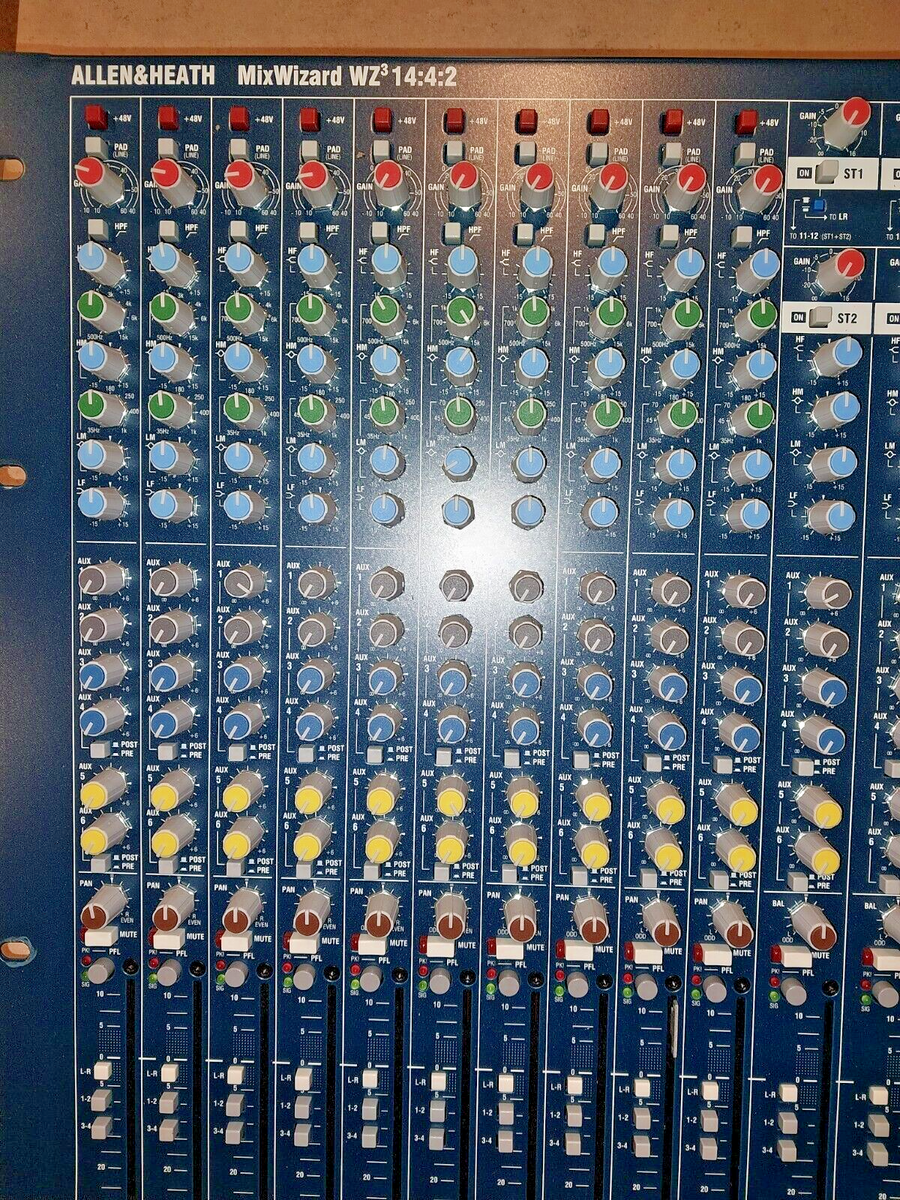Turn on the ST1 ON switch
The height and width of the screenshot is (1200, 900).
826,174
